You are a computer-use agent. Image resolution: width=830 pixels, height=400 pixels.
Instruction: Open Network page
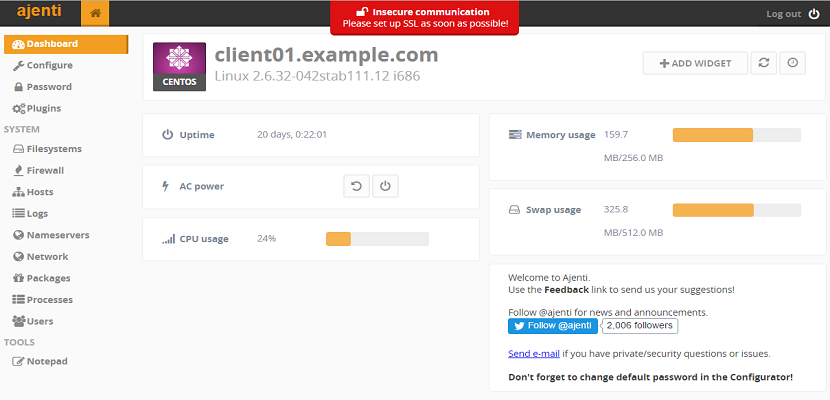tap(48, 257)
